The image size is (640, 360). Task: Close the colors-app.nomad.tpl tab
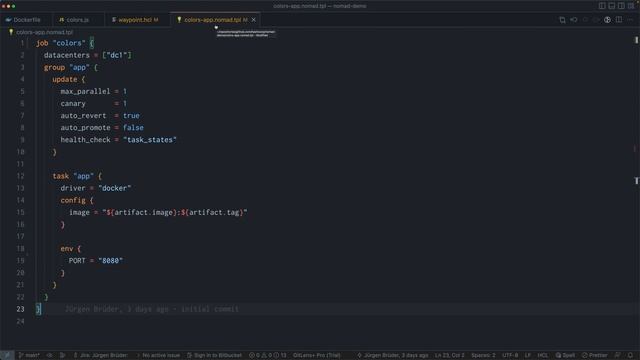pyautogui.click(x=254, y=20)
